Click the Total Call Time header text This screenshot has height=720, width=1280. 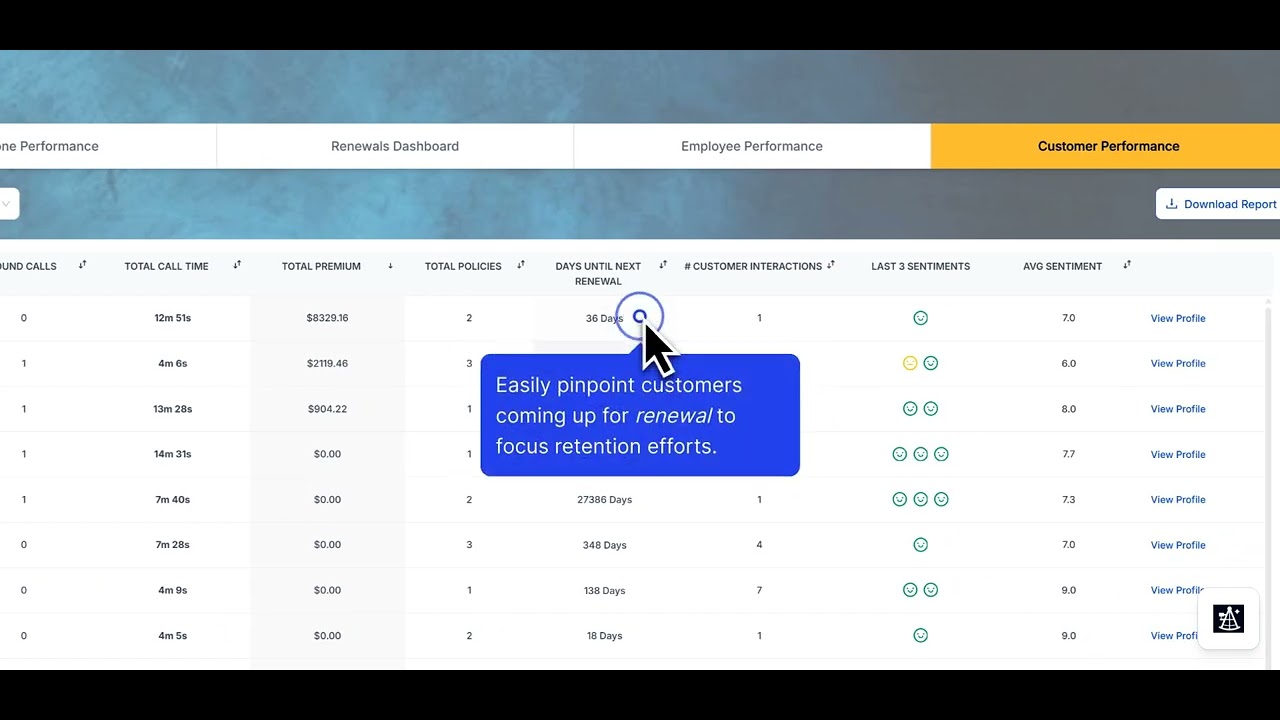tap(166, 266)
